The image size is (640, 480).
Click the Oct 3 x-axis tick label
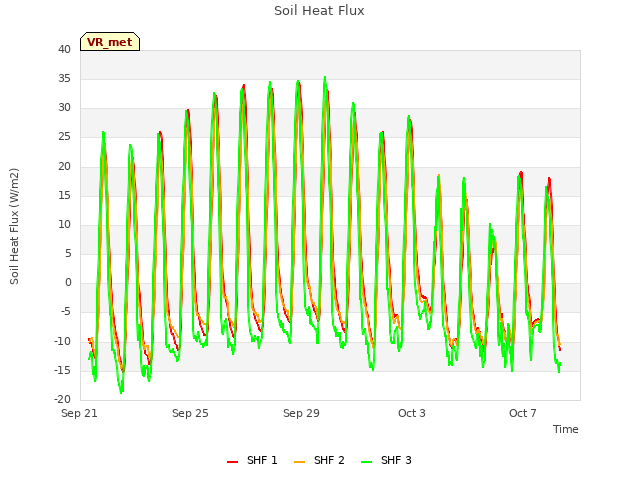coord(412,413)
